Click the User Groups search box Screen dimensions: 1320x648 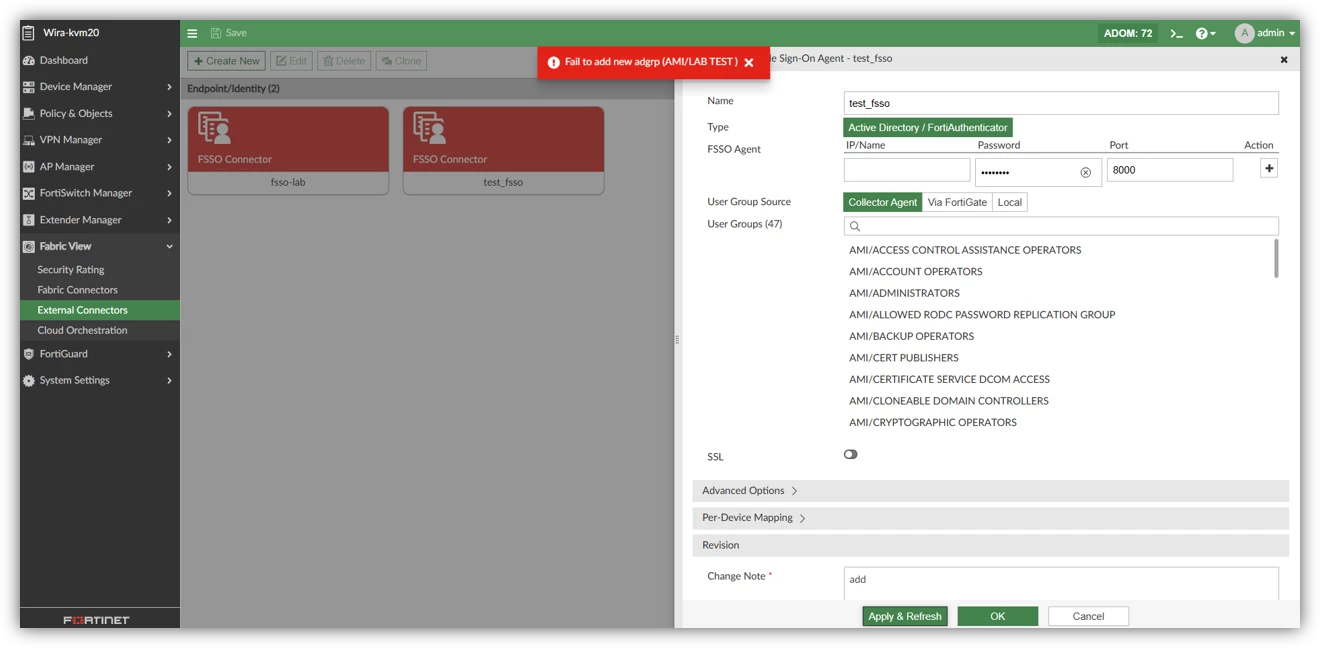pyautogui.click(x=1061, y=226)
